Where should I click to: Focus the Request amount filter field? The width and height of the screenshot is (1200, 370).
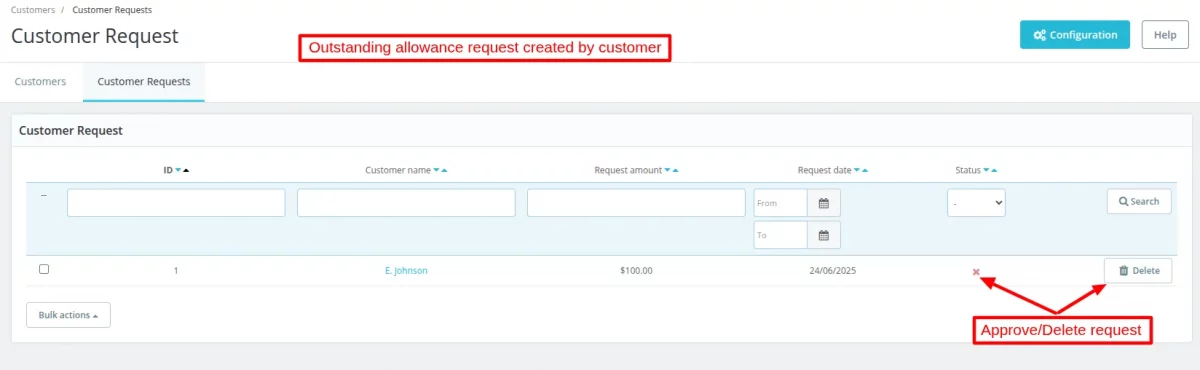pyautogui.click(x=636, y=203)
